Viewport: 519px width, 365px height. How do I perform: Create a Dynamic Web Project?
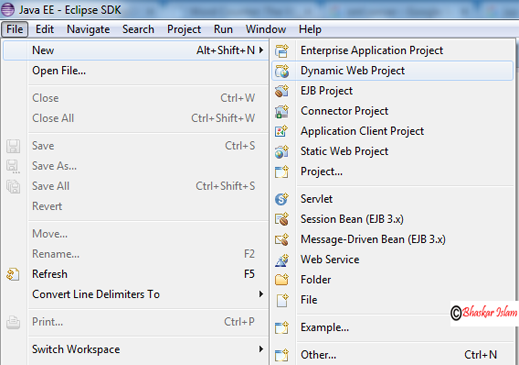(392, 71)
